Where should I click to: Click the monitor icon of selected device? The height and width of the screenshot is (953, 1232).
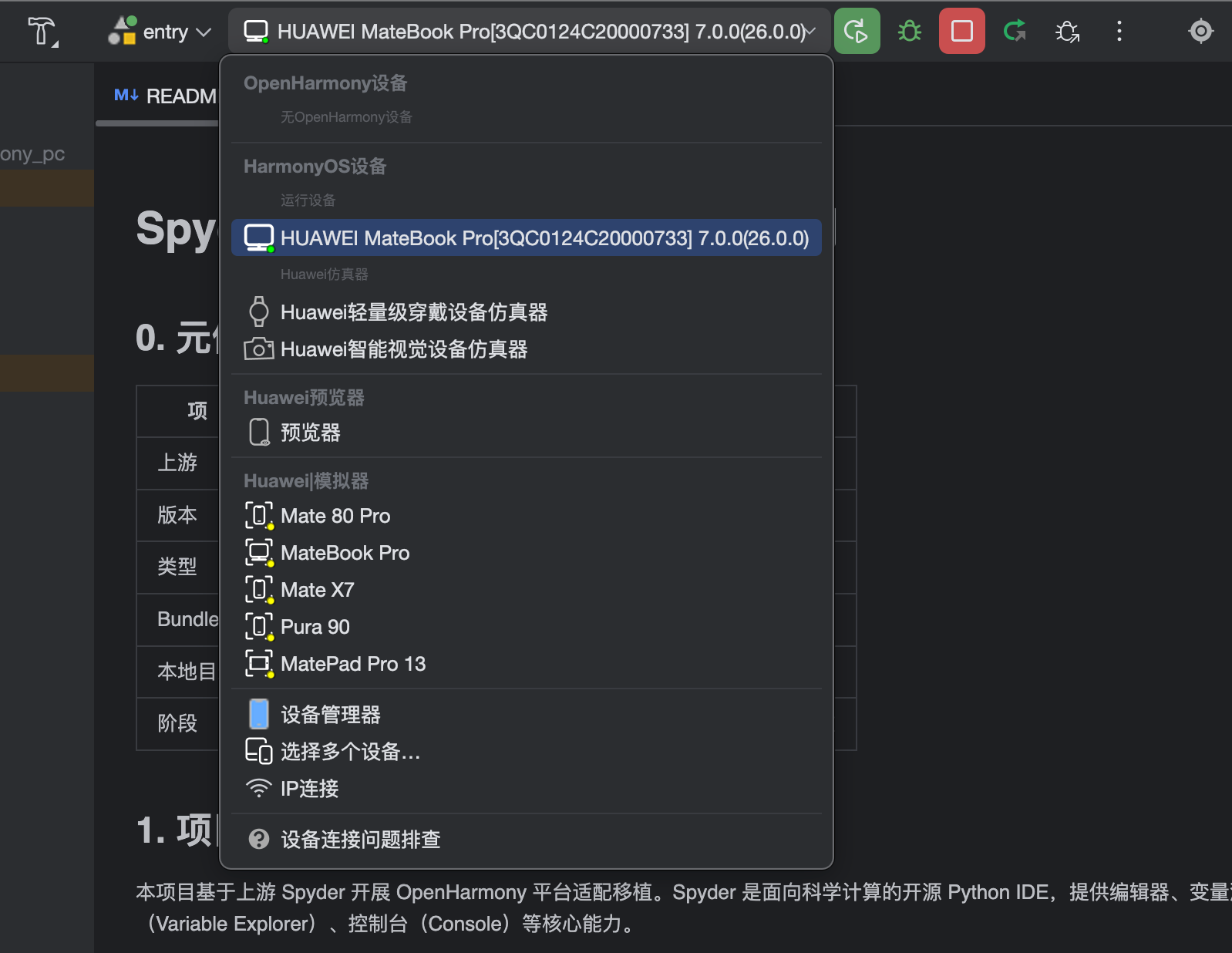pos(259,238)
